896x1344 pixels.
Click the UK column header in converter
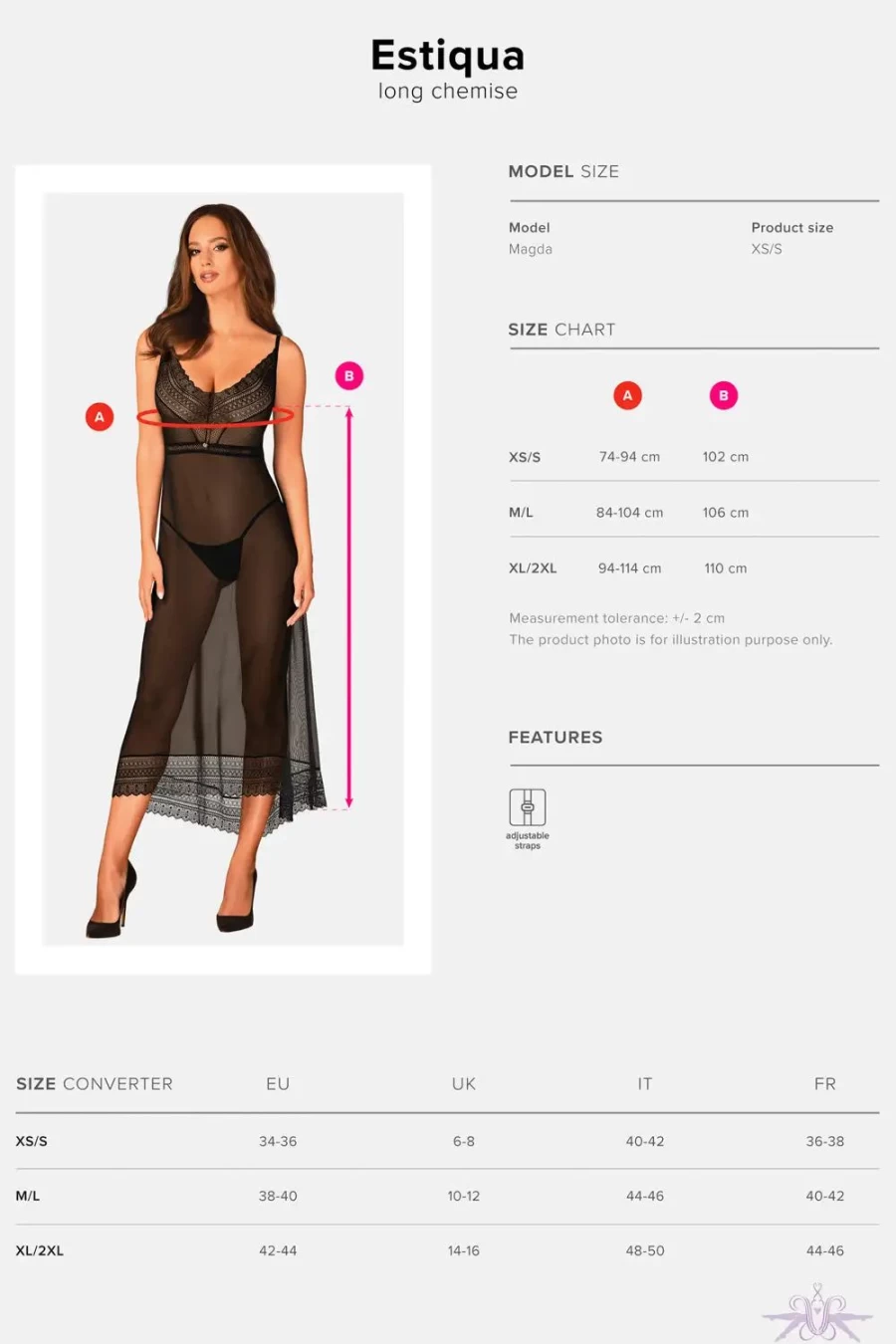tap(464, 1083)
